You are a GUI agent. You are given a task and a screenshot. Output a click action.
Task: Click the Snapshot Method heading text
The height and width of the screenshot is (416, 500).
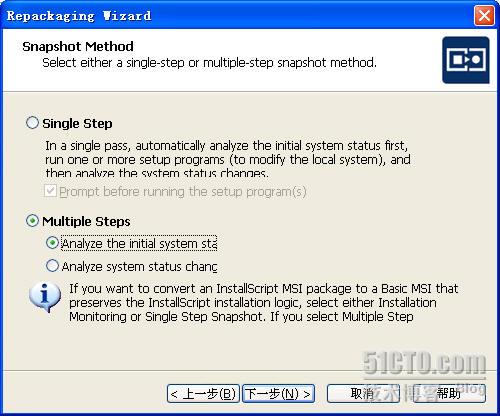point(78,46)
